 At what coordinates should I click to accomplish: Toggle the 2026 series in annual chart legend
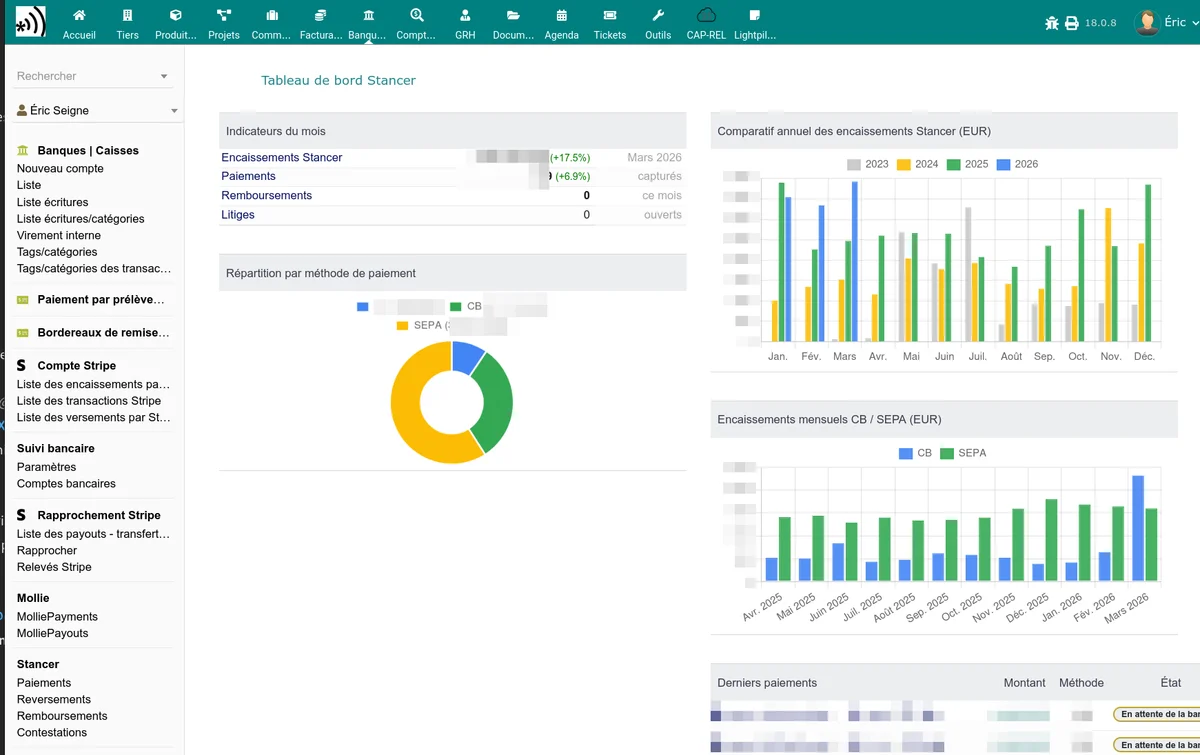click(1017, 164)
